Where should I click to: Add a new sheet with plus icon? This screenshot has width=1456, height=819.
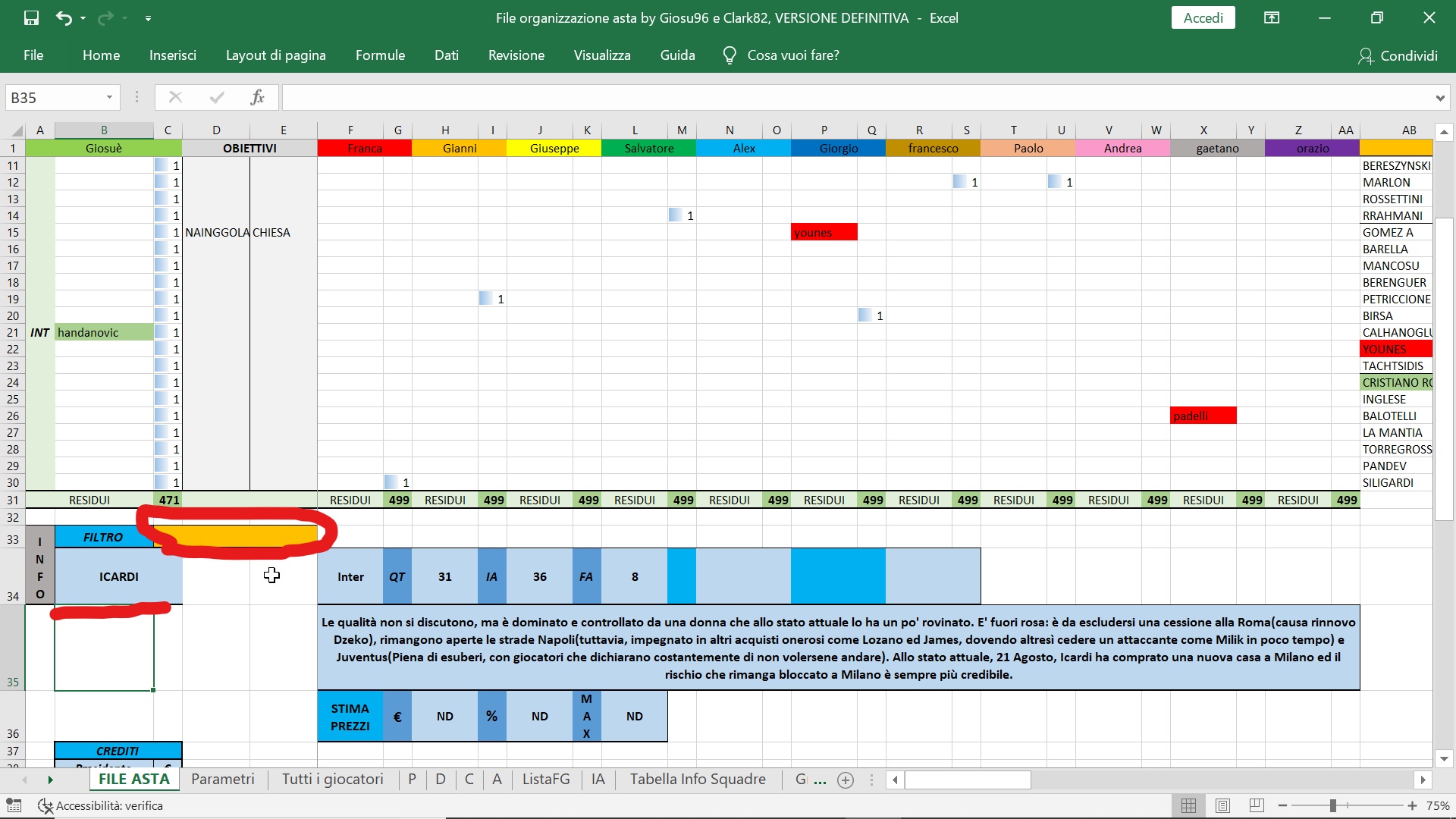point(846,780)
